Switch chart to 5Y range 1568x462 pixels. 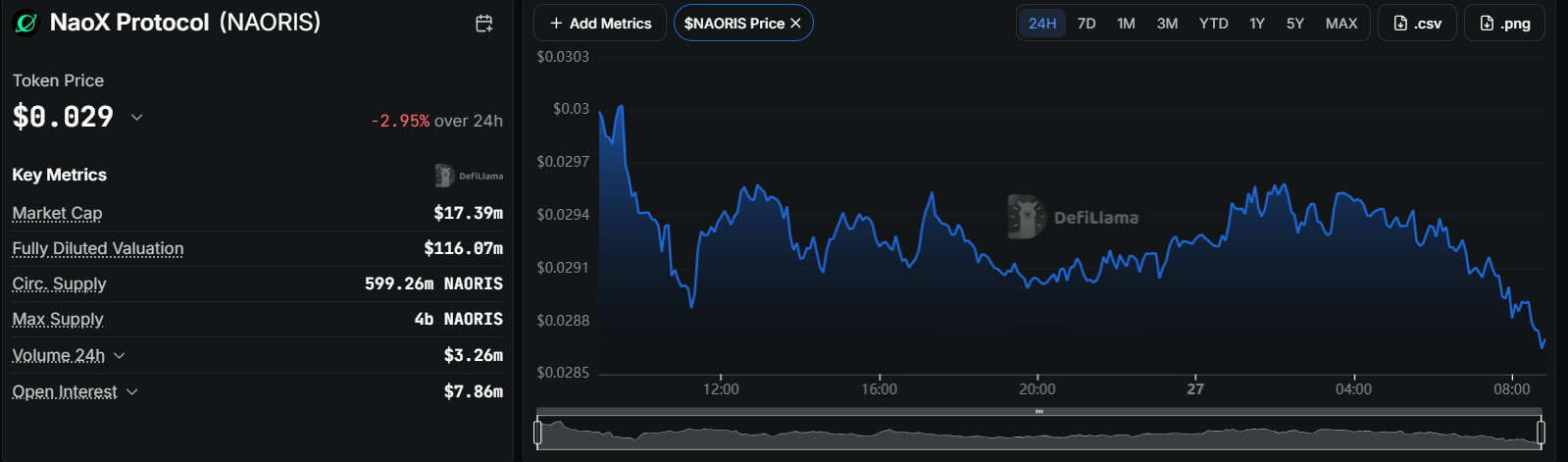click(1295, 23)
